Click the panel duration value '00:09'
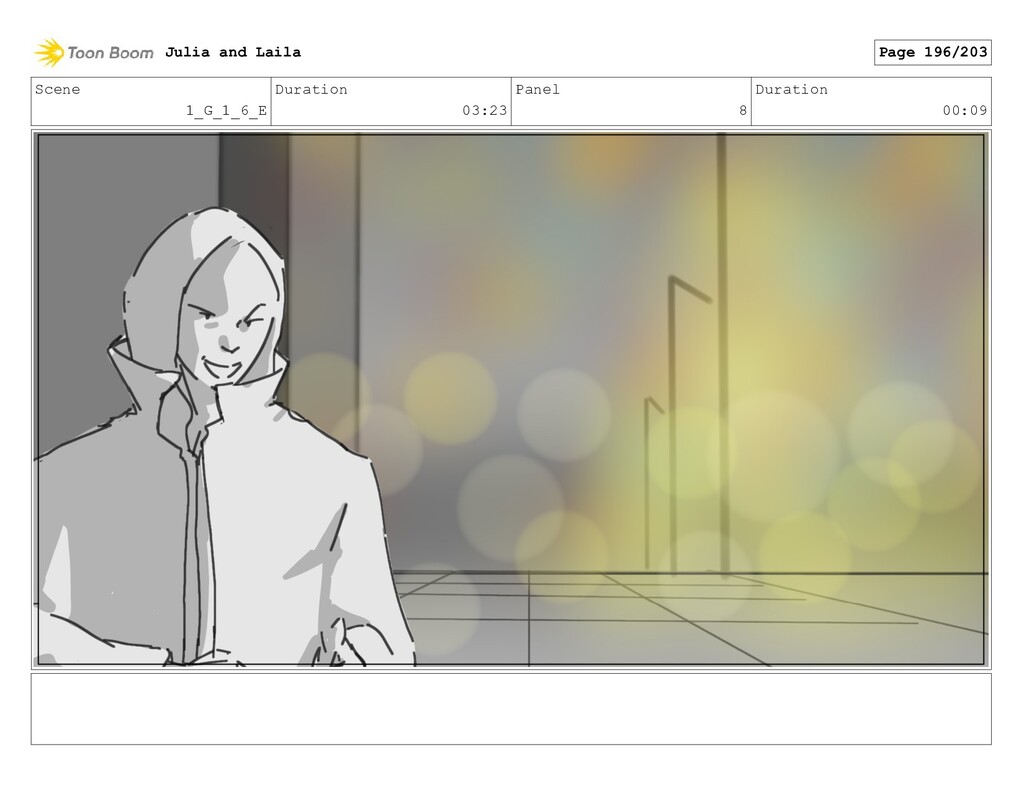Image resolution: width=1024 pixels, height=791 pixels. [x=965, y=110]
